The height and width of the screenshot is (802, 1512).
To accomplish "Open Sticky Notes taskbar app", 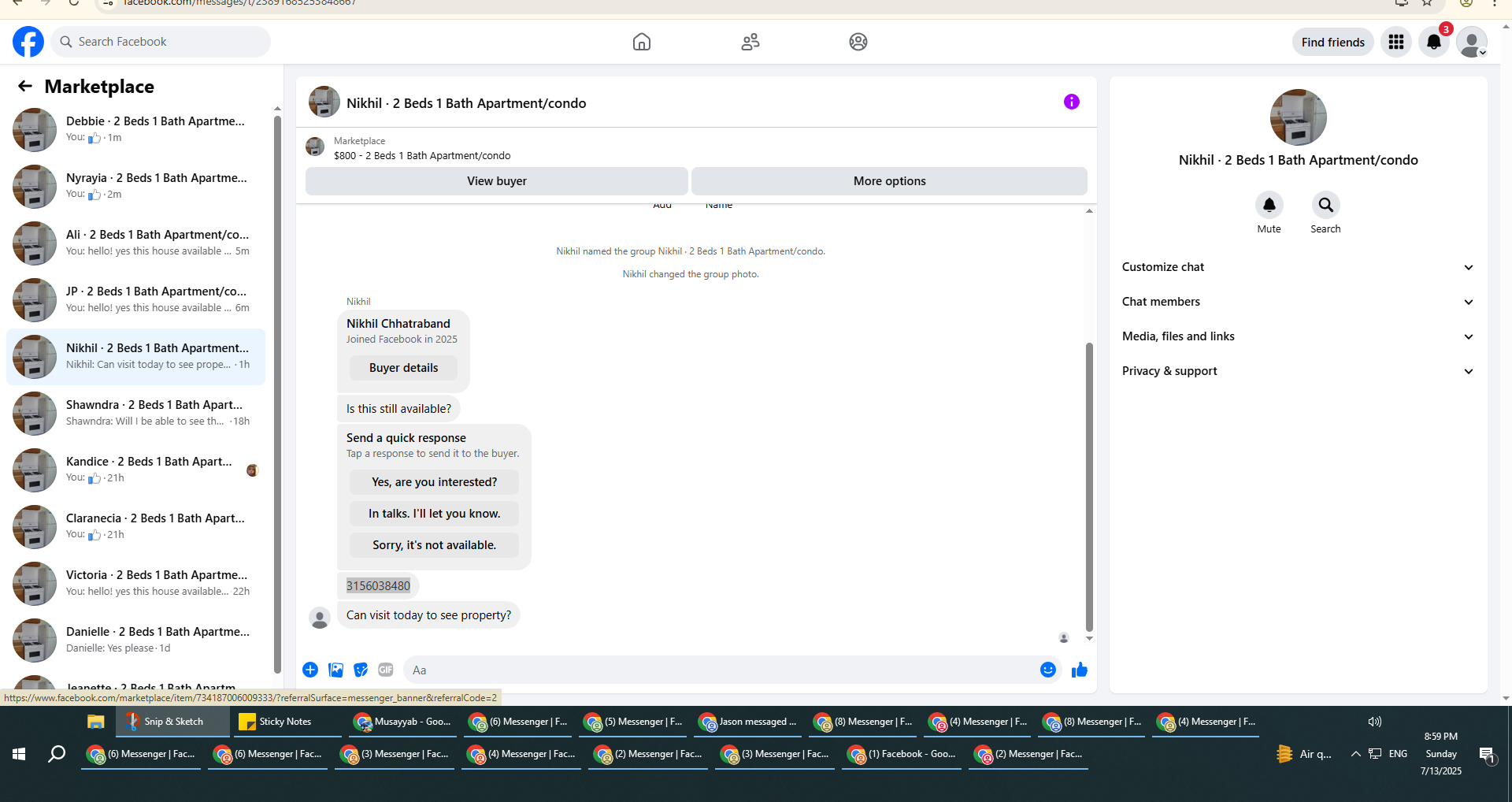I will tap(285, 722).
